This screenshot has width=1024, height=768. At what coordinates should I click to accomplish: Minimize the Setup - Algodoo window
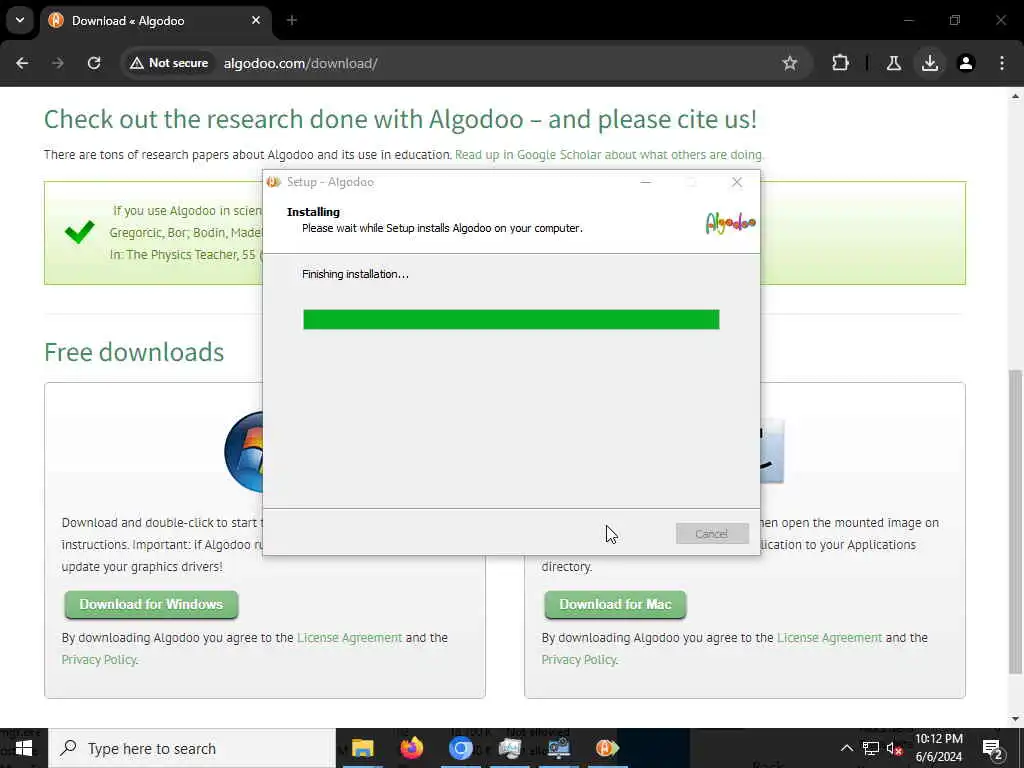[x=646, y=182]
